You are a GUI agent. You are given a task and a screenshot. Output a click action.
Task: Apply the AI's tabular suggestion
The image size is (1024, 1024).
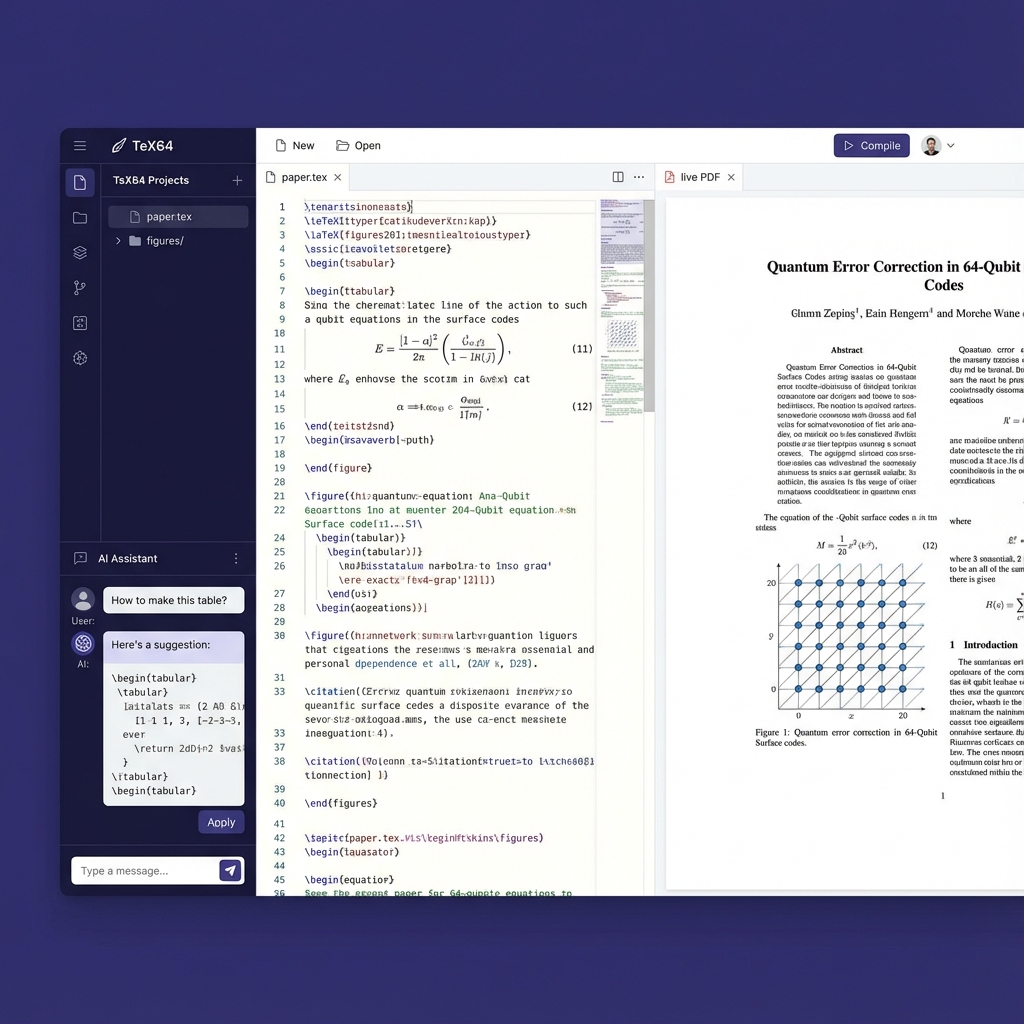pyautogui.click(x=221, y=822)
